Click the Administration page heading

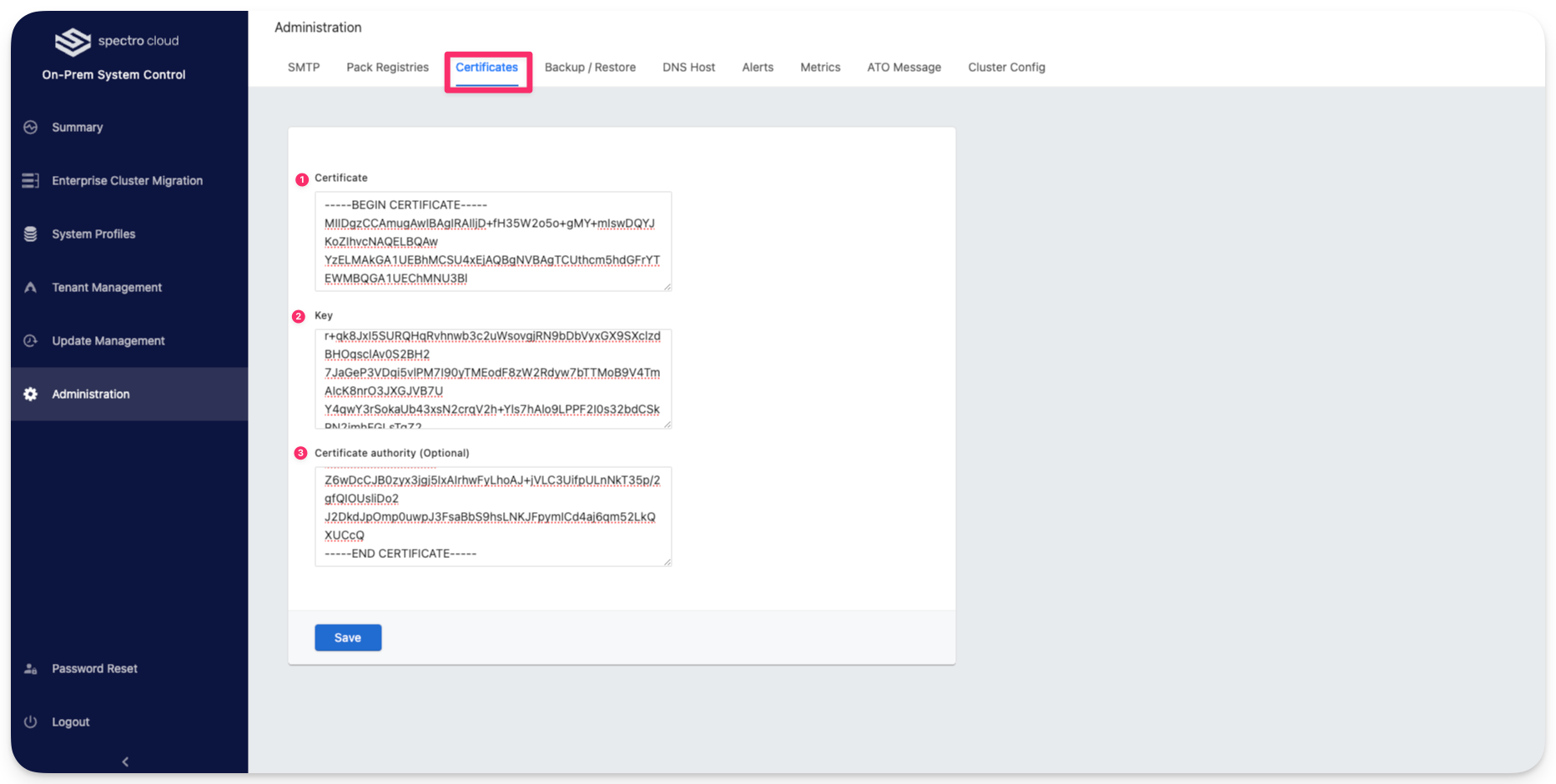[318, 28]
